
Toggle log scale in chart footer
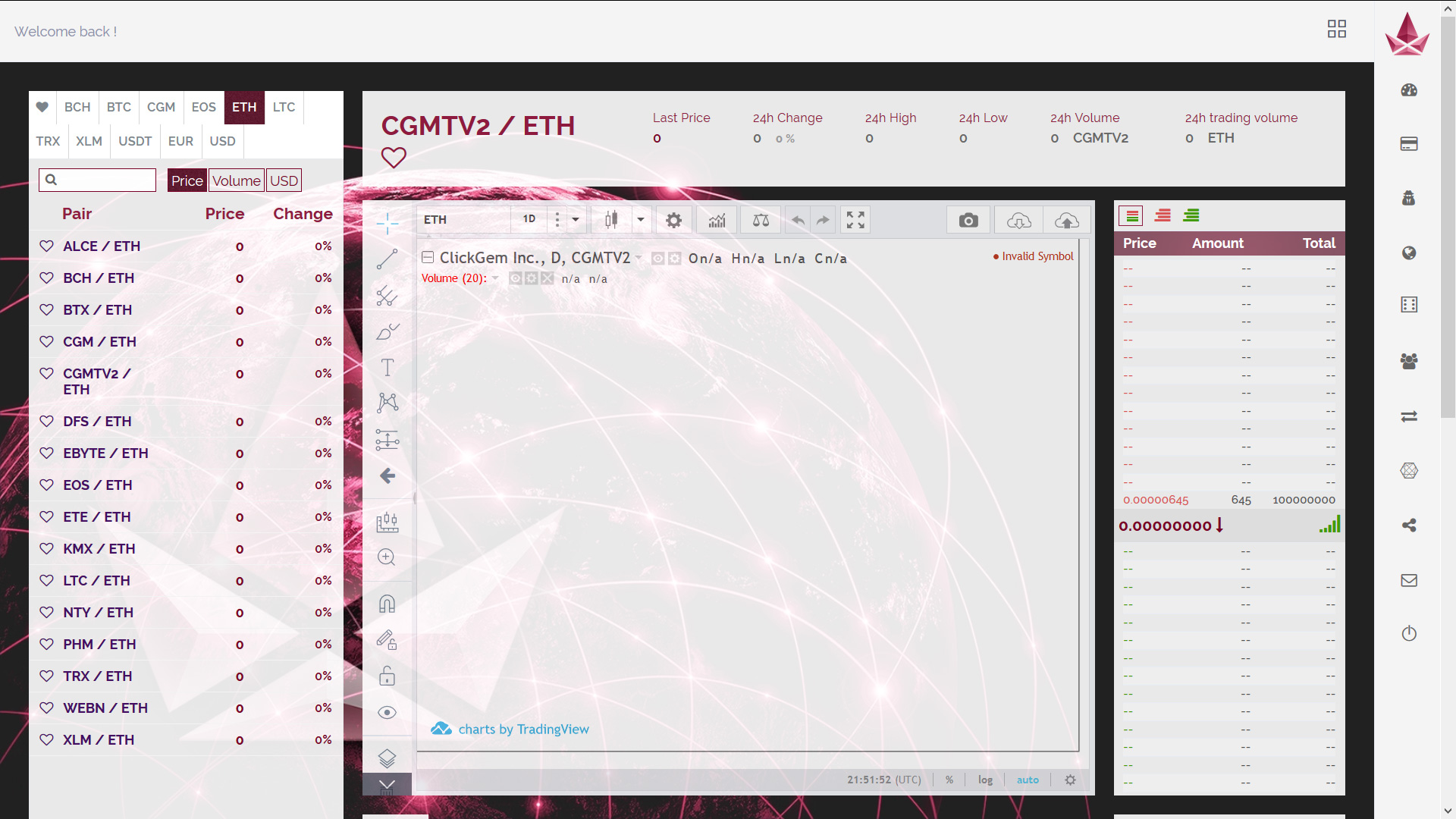coord(985,780)
